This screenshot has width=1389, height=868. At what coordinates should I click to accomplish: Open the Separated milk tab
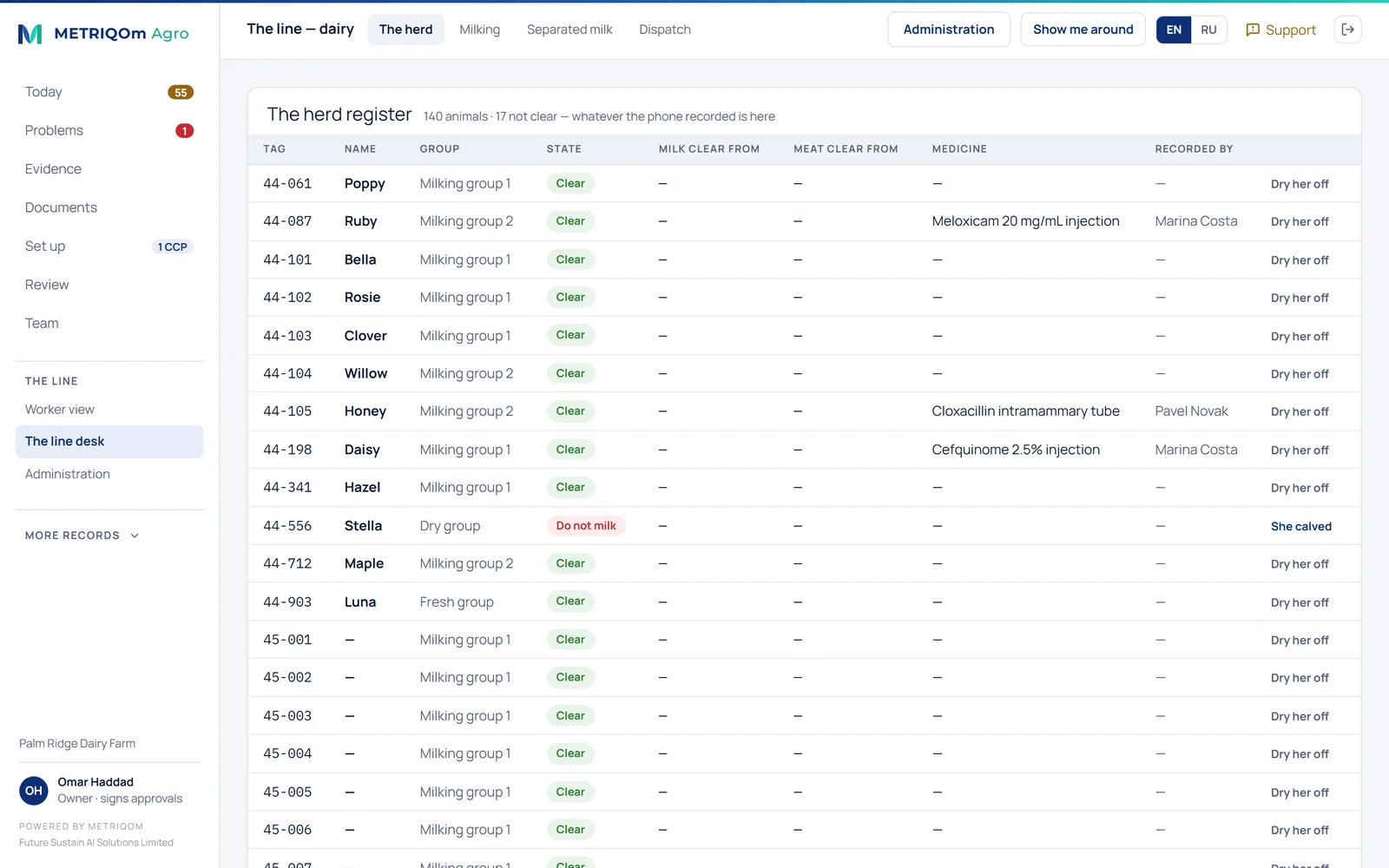coord(569,30)
